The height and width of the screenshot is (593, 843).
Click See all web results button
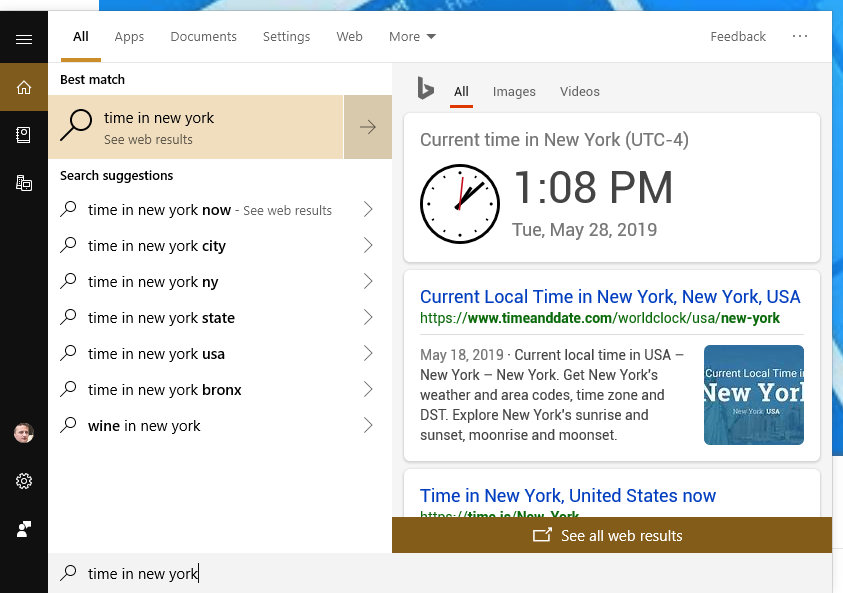(612, 535)
